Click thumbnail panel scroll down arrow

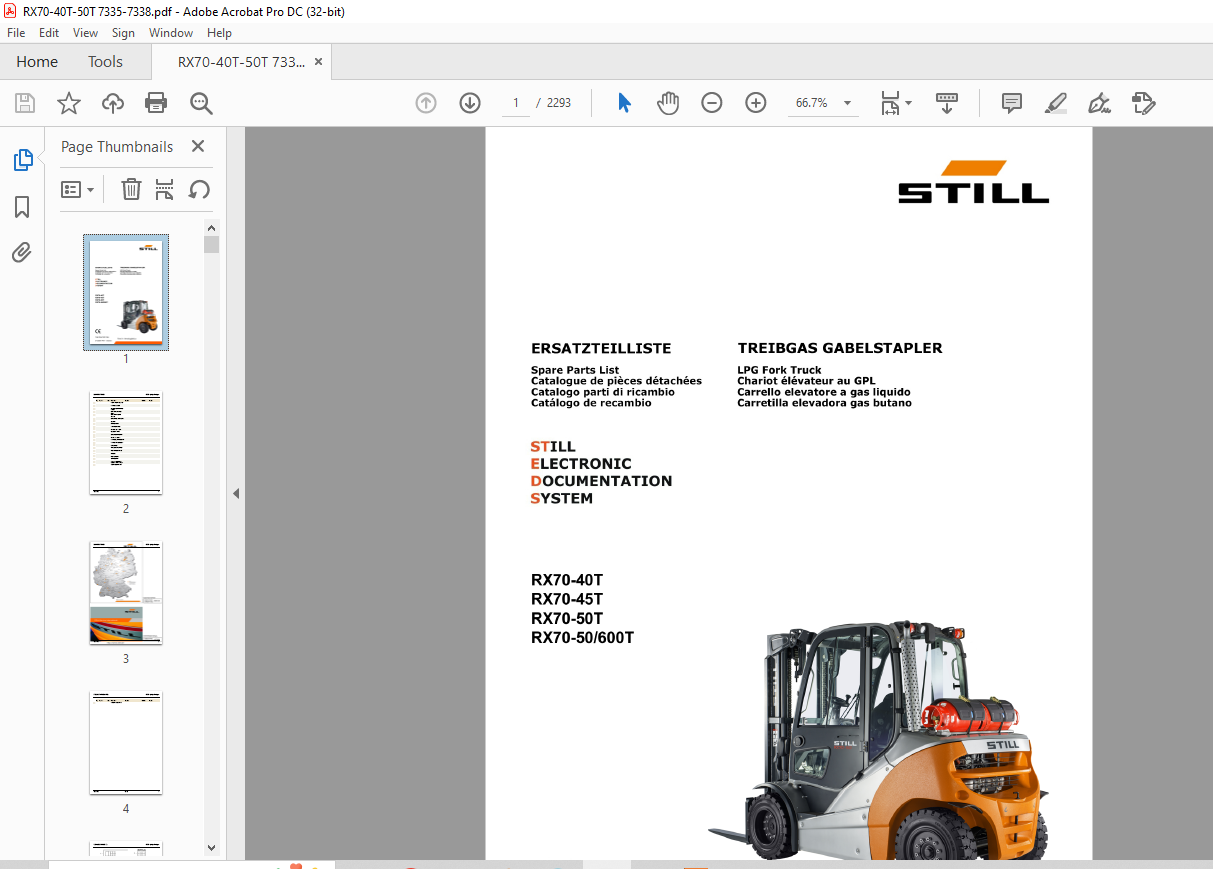point(211,847)
